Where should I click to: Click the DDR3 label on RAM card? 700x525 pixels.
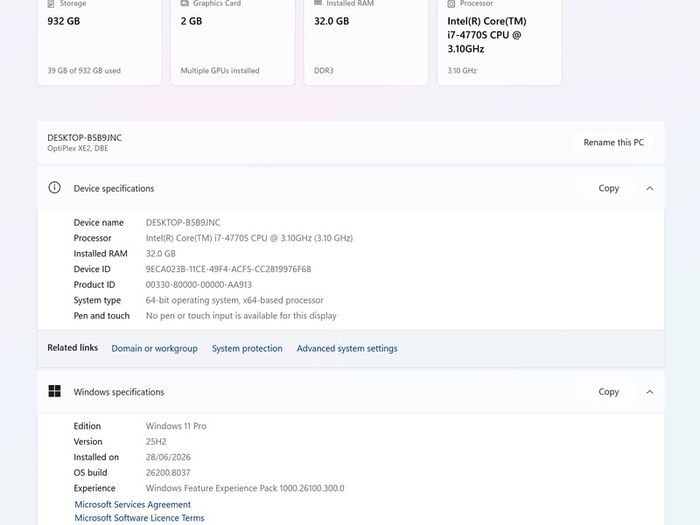pos(324,71)
